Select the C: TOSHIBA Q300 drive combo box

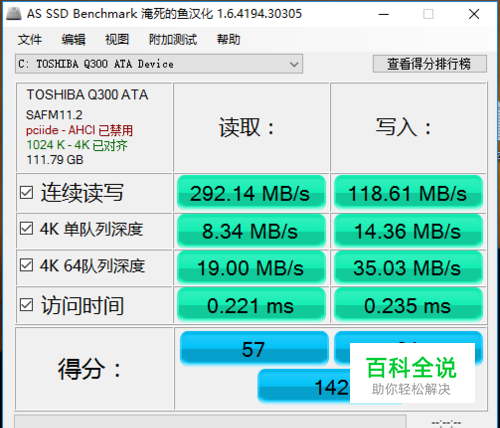pos(159,64)
